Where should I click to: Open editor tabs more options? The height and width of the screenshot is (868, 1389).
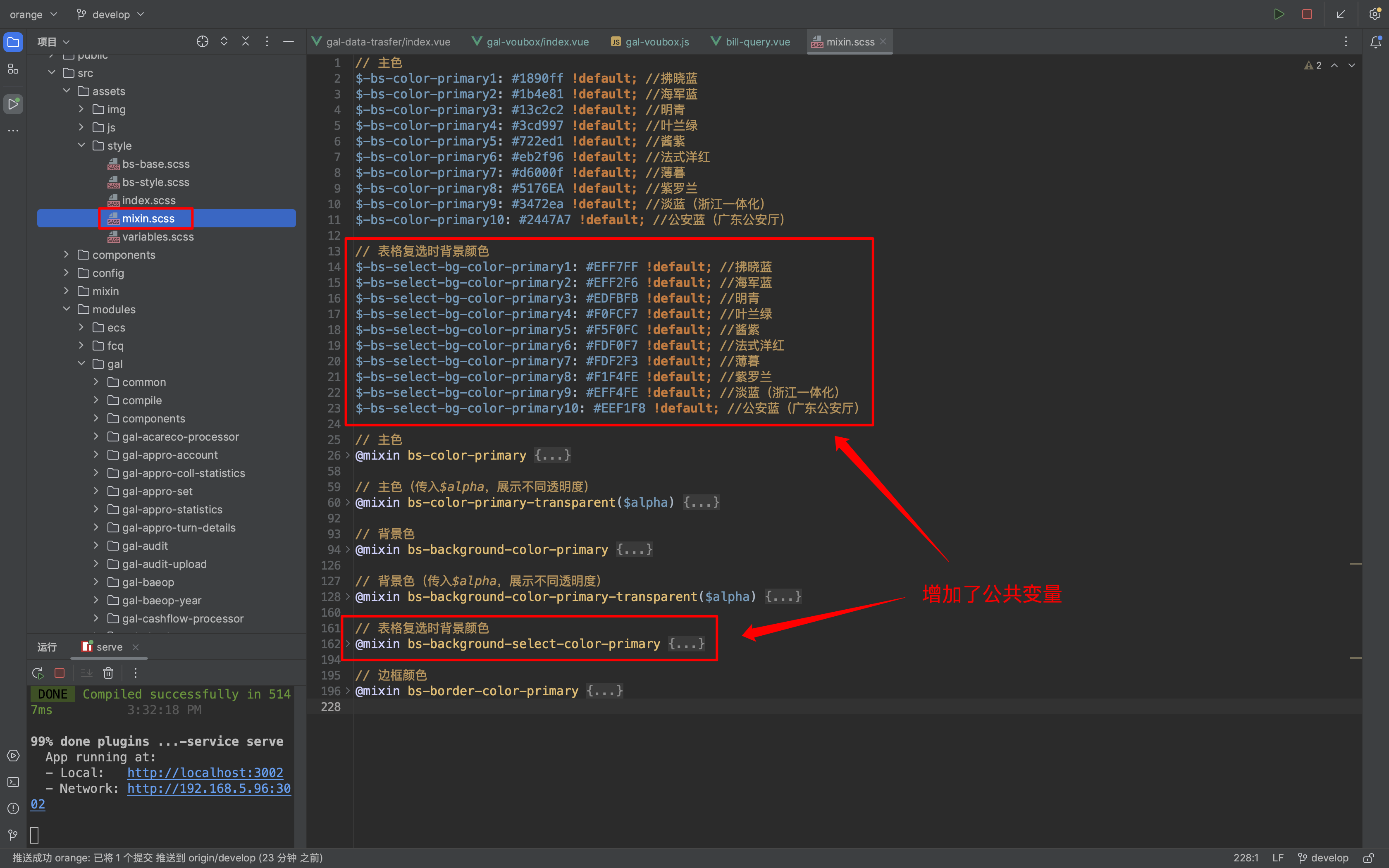click(x=1346, y=41)
